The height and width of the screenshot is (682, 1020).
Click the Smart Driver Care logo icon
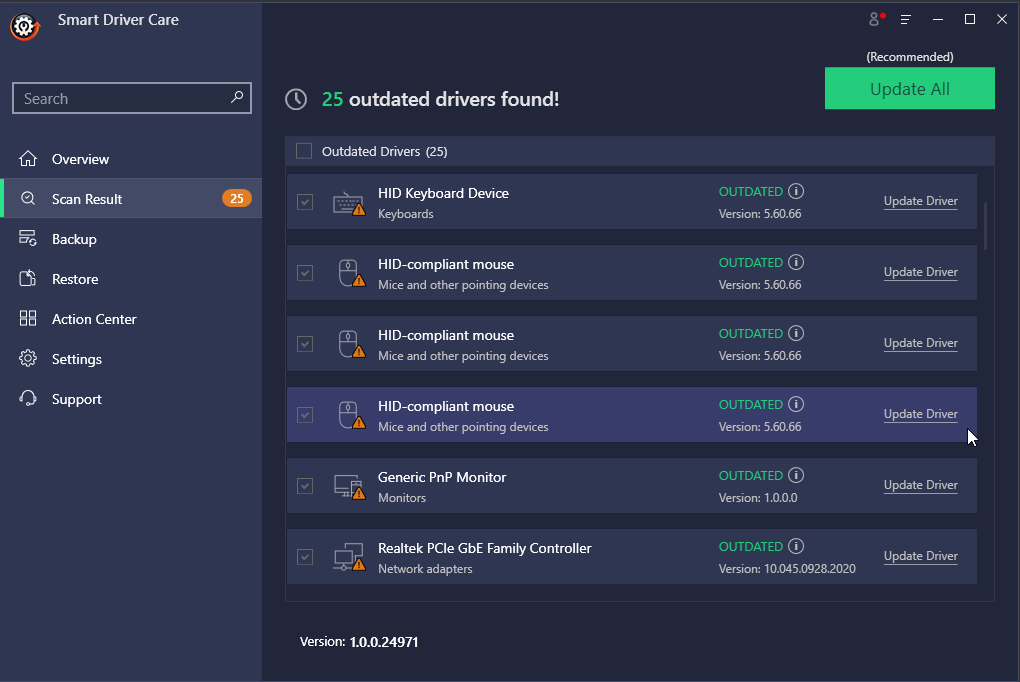25,27
